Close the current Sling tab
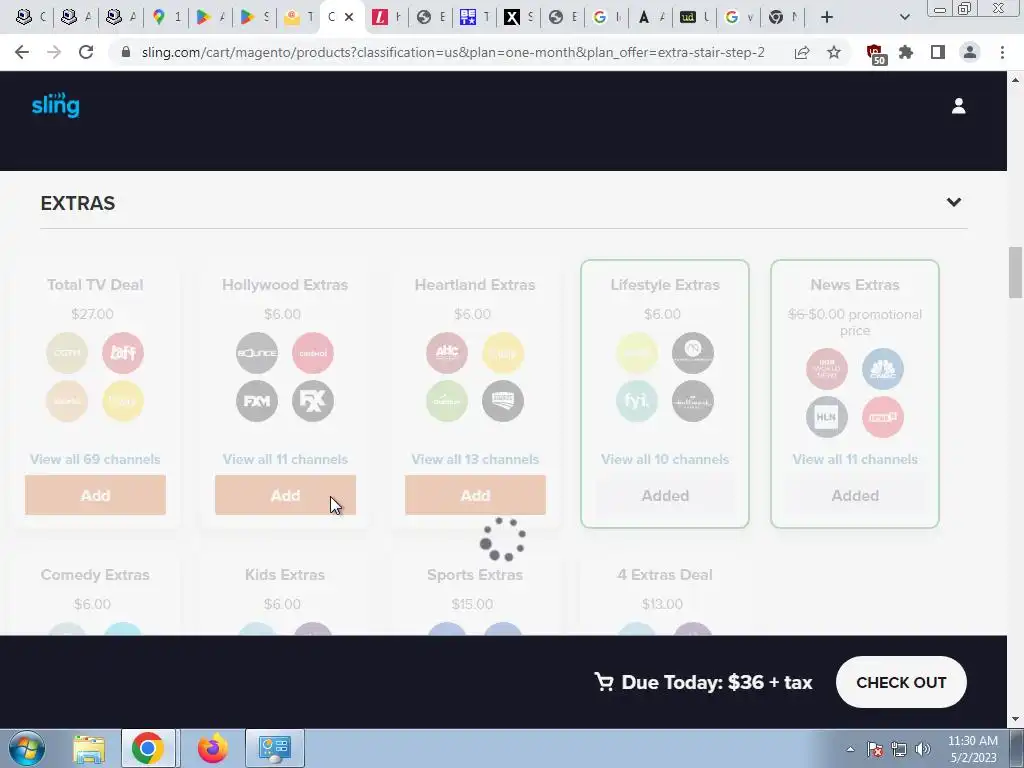This screenshot has height=768, width=1024. point(349,17)
